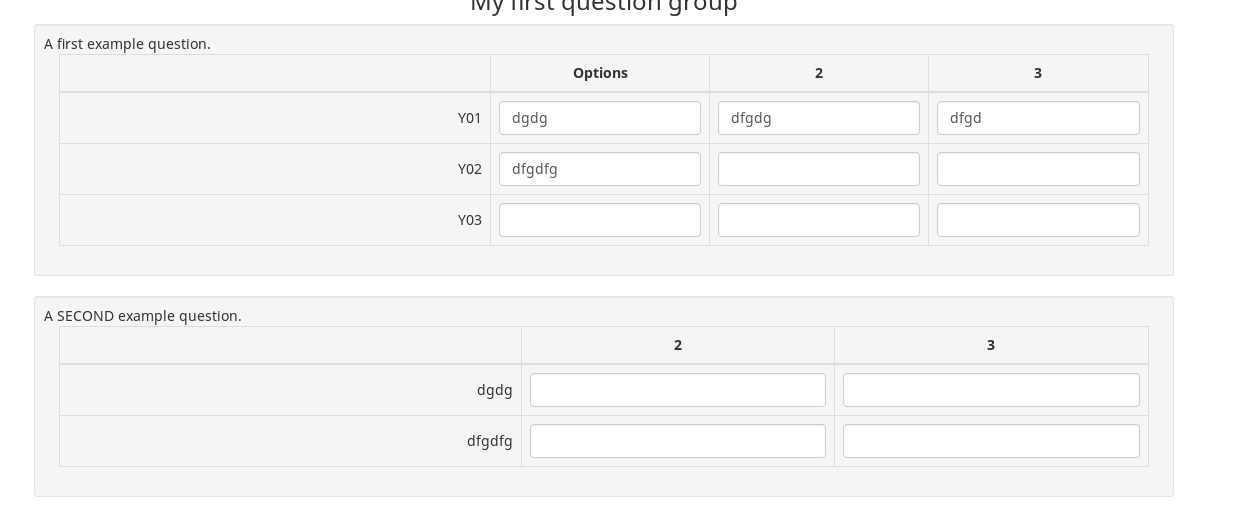Click the Y01 row label
1242x507 pixels.
click(x=469, y=118)
